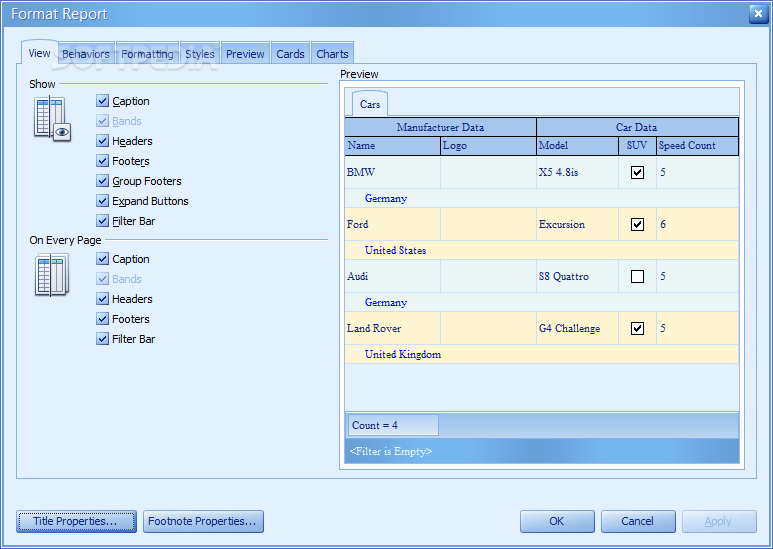Switch to the Behaviors tab
This screenshot has width=773, height=549.
click(86, 54)
